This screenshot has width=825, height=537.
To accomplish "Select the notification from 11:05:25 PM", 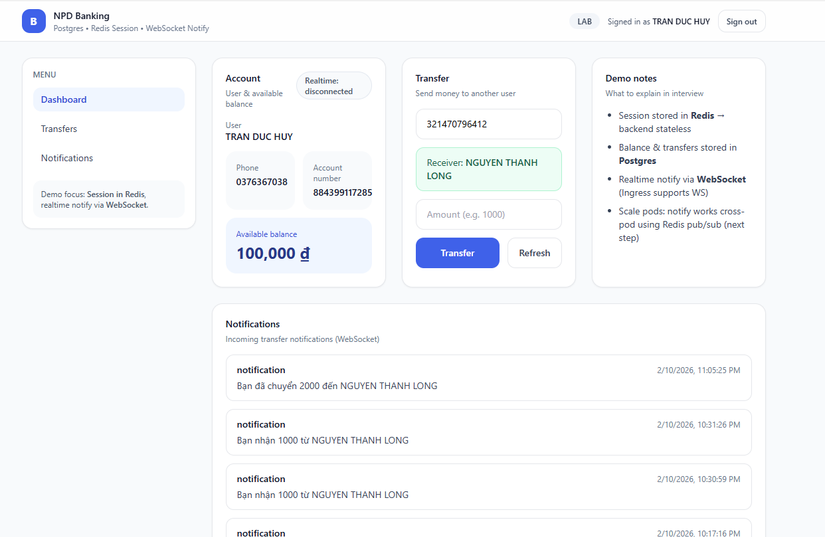I will point(488,378).
